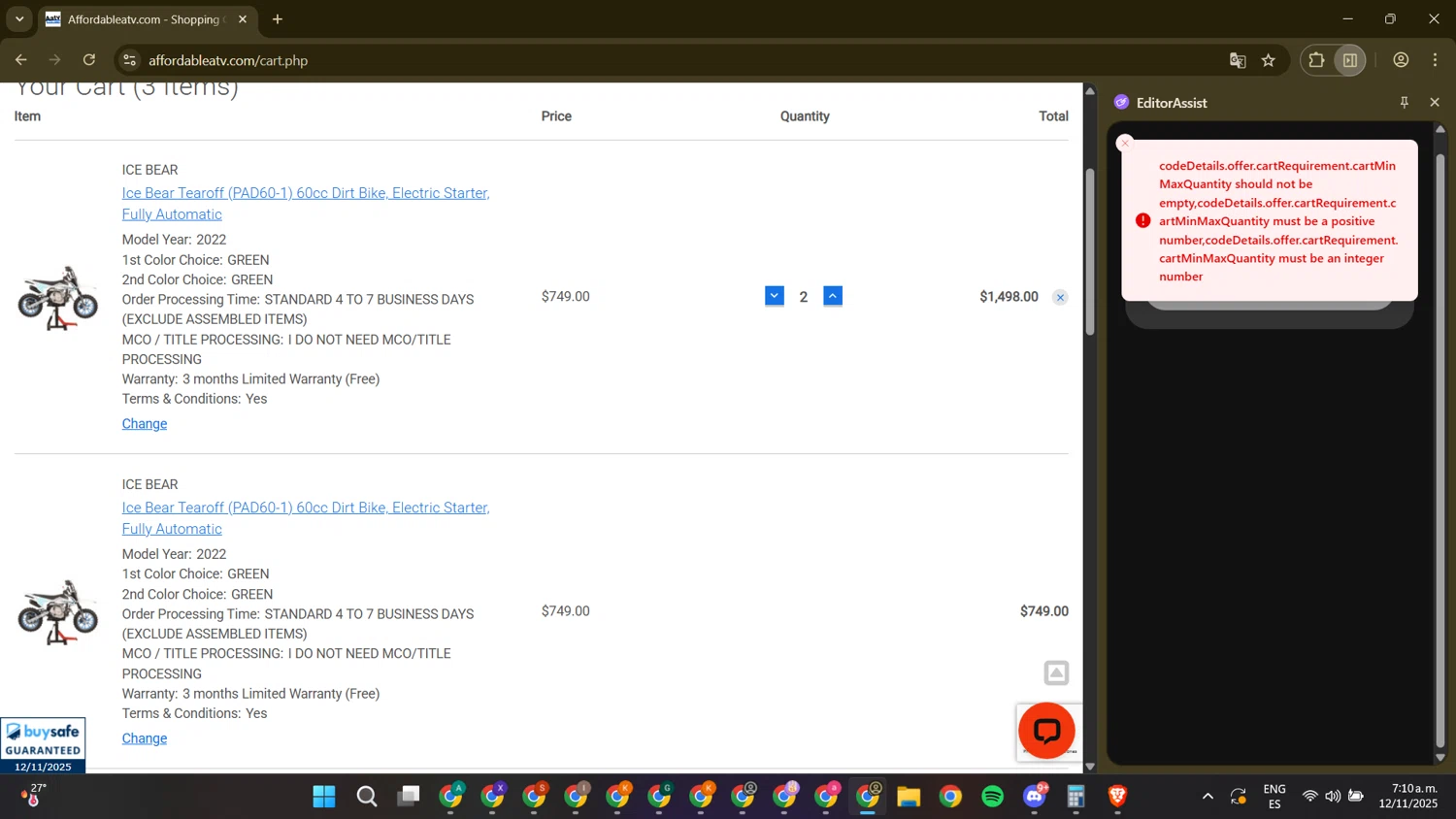Click the Quantity column header
This screenshot has width=1456, height=819.
point(805,116)
